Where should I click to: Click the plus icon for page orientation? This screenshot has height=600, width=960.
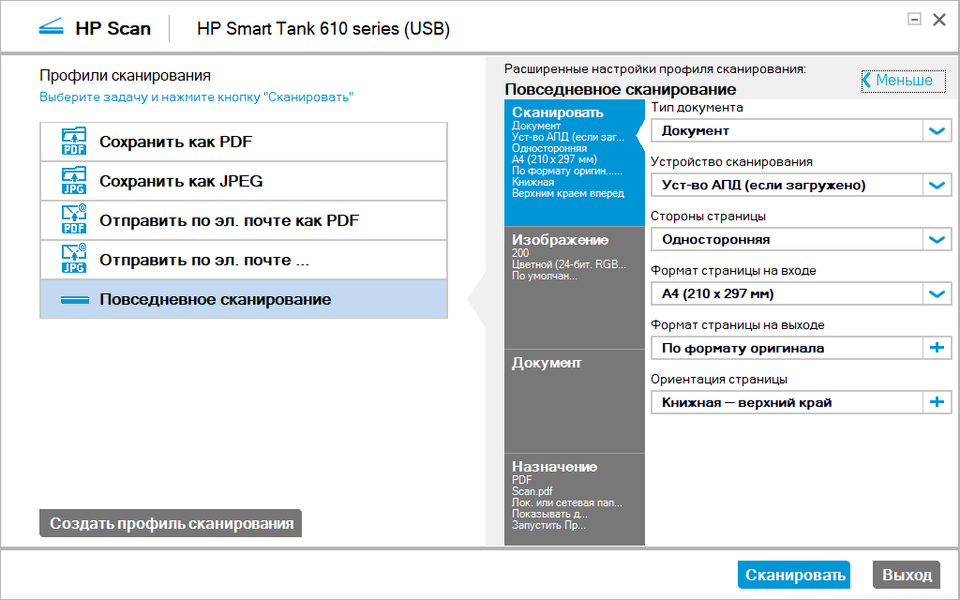(x=937, y=402)
